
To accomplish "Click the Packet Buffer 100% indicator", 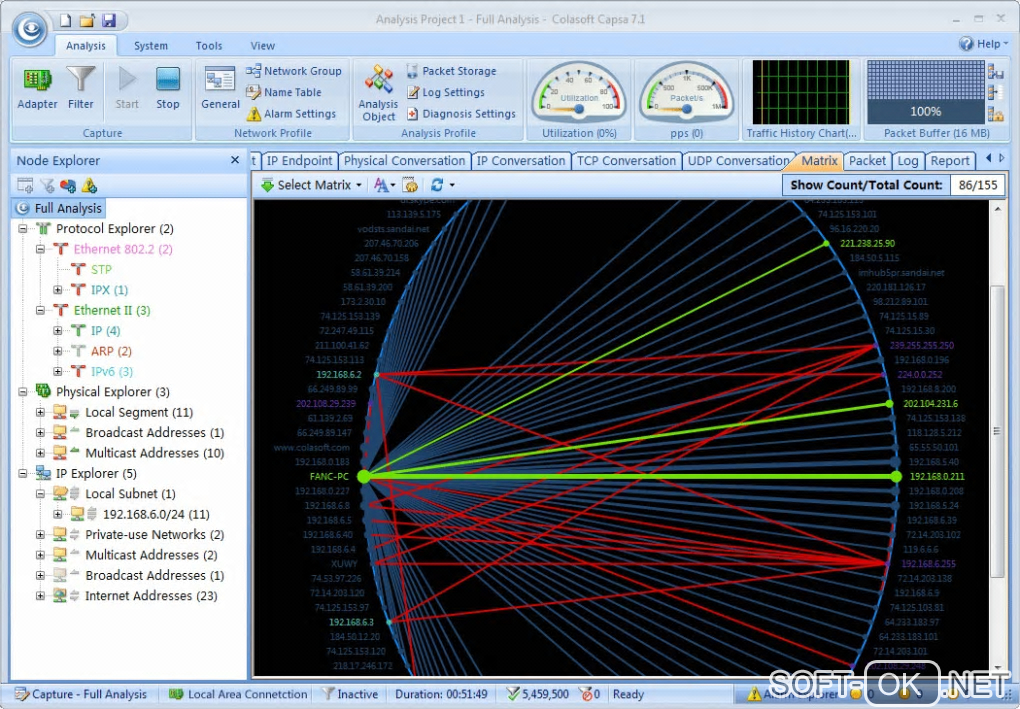I will (926, 92).
